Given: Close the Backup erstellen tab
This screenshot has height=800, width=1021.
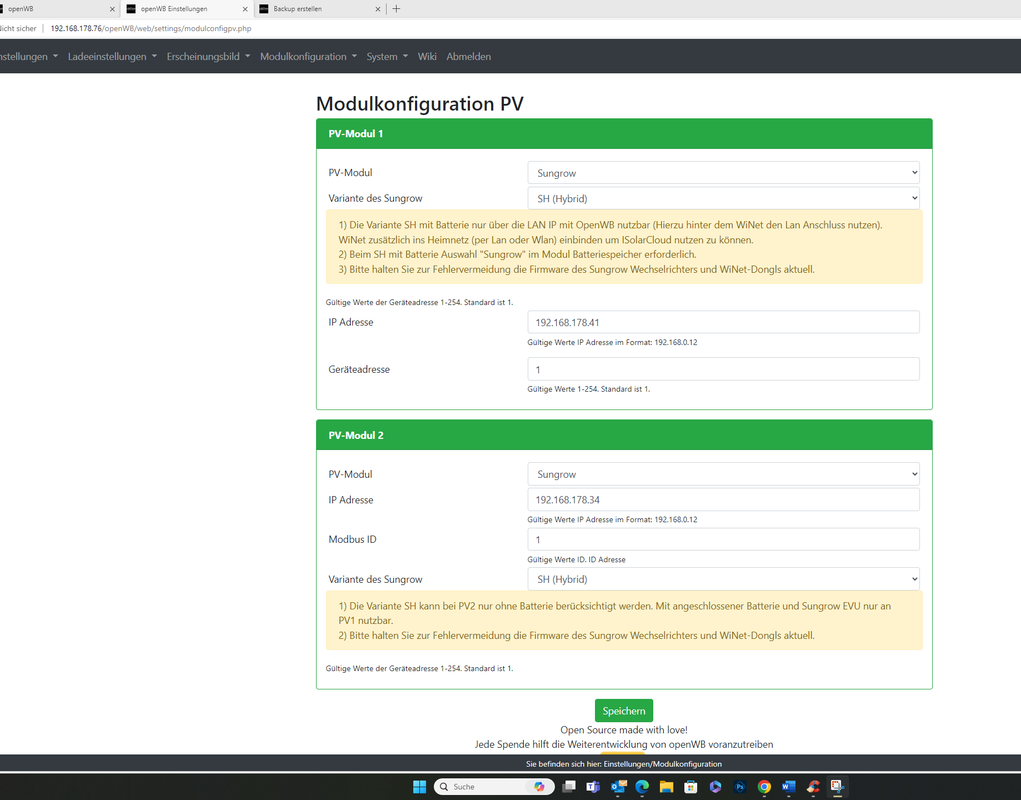Looking at the screenshot, I should pos(378,9).
